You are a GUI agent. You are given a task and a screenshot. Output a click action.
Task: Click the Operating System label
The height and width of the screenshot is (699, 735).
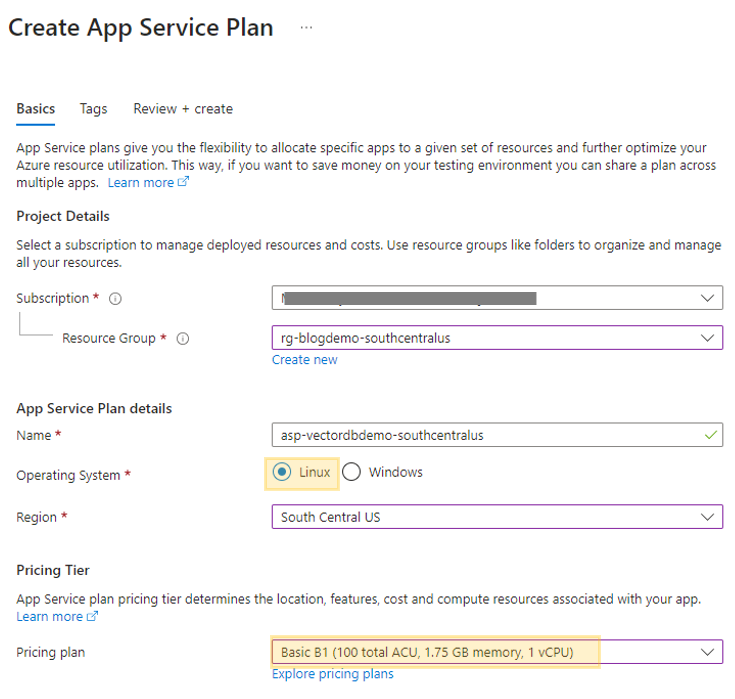tap(68, 475)
